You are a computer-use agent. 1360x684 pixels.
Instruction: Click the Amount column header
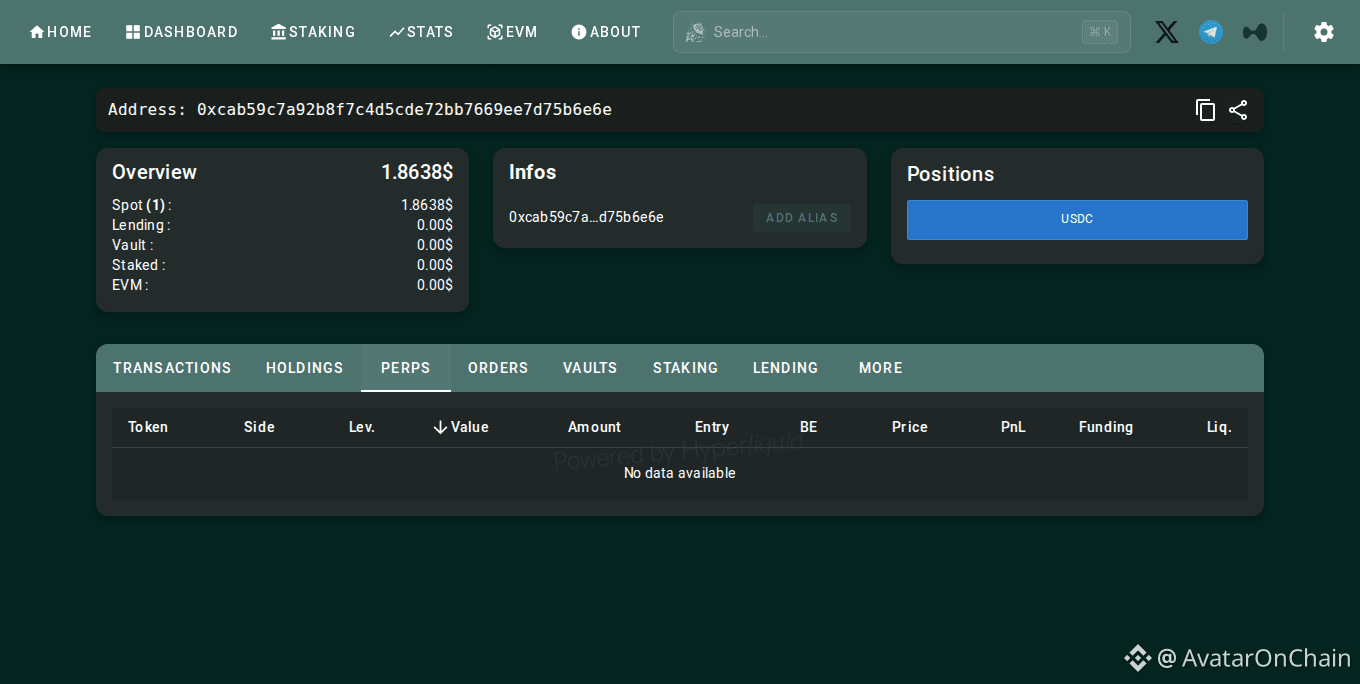[594, 427]
